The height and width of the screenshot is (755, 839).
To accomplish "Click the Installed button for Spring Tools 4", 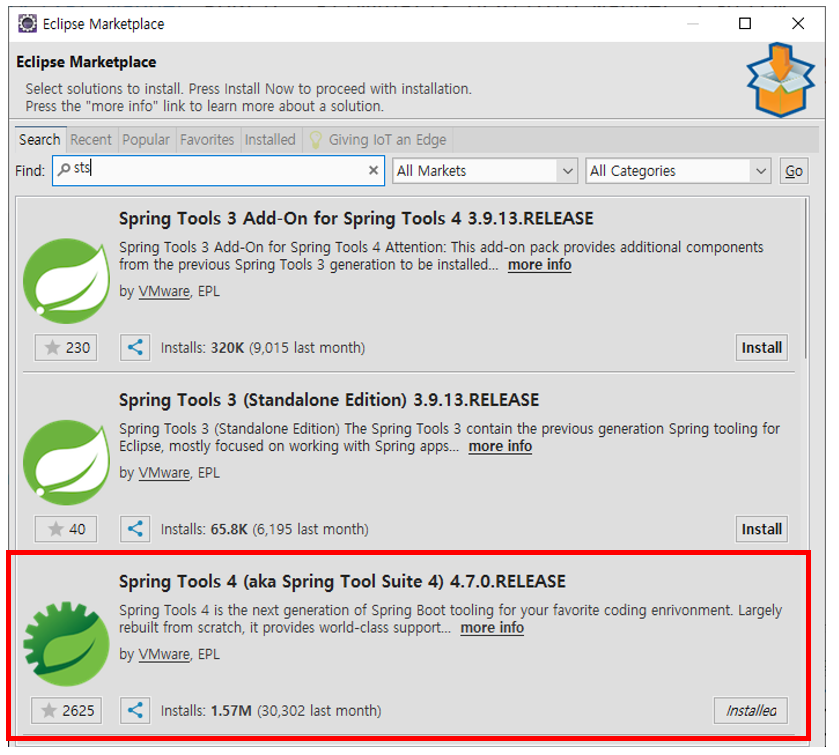I will (x=751, y=711).
